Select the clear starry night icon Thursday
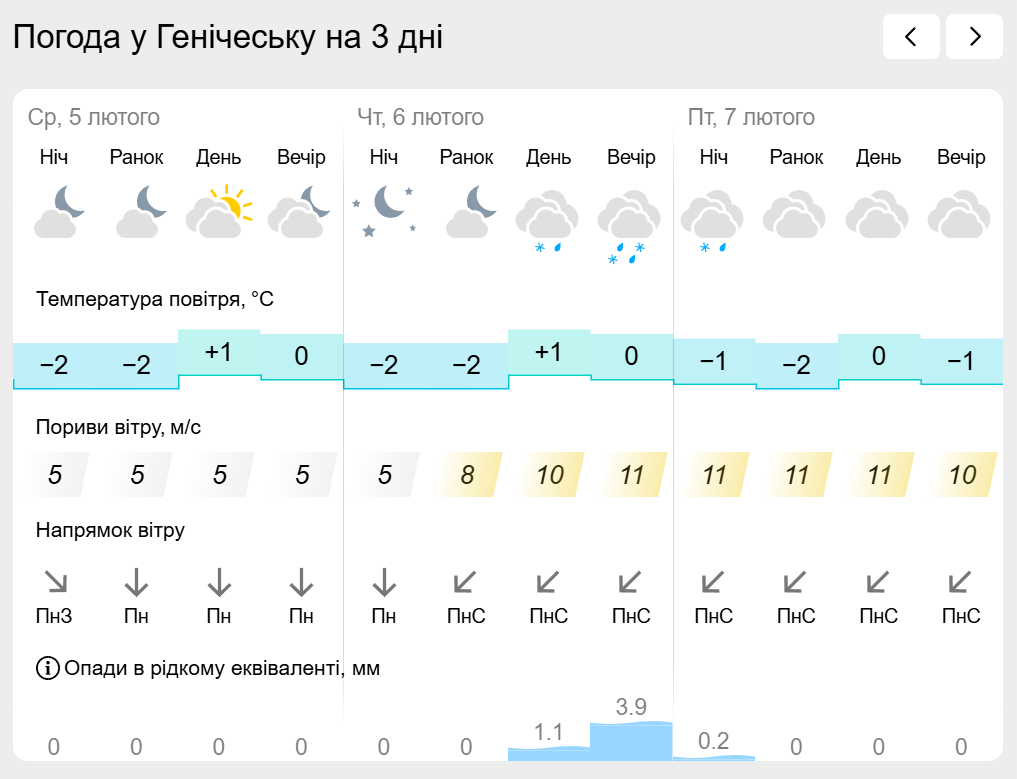 click(x=384, y=211)
